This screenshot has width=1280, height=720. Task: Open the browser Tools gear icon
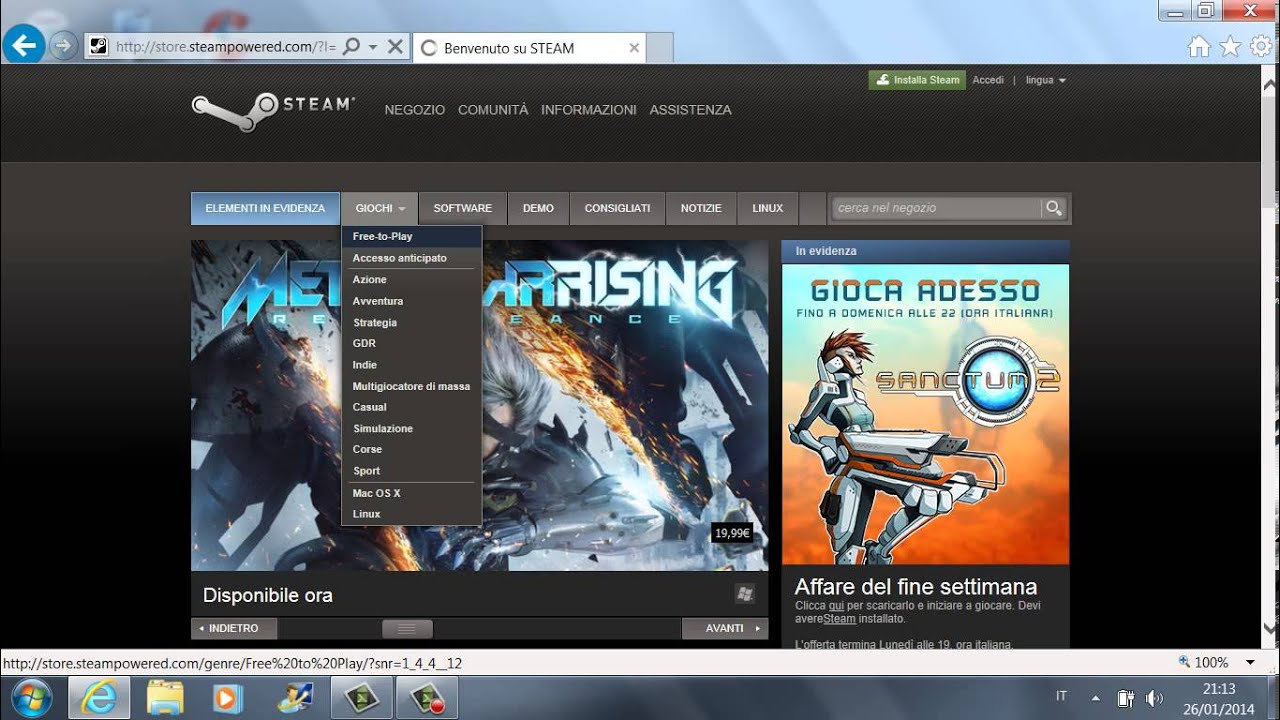[1261, 46]
